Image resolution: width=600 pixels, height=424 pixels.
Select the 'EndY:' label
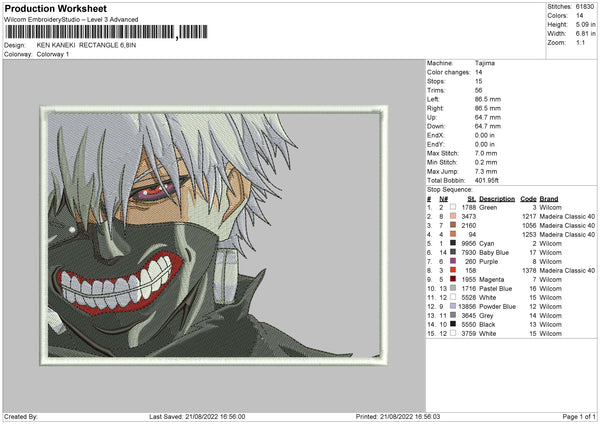[x=435, y=144]
